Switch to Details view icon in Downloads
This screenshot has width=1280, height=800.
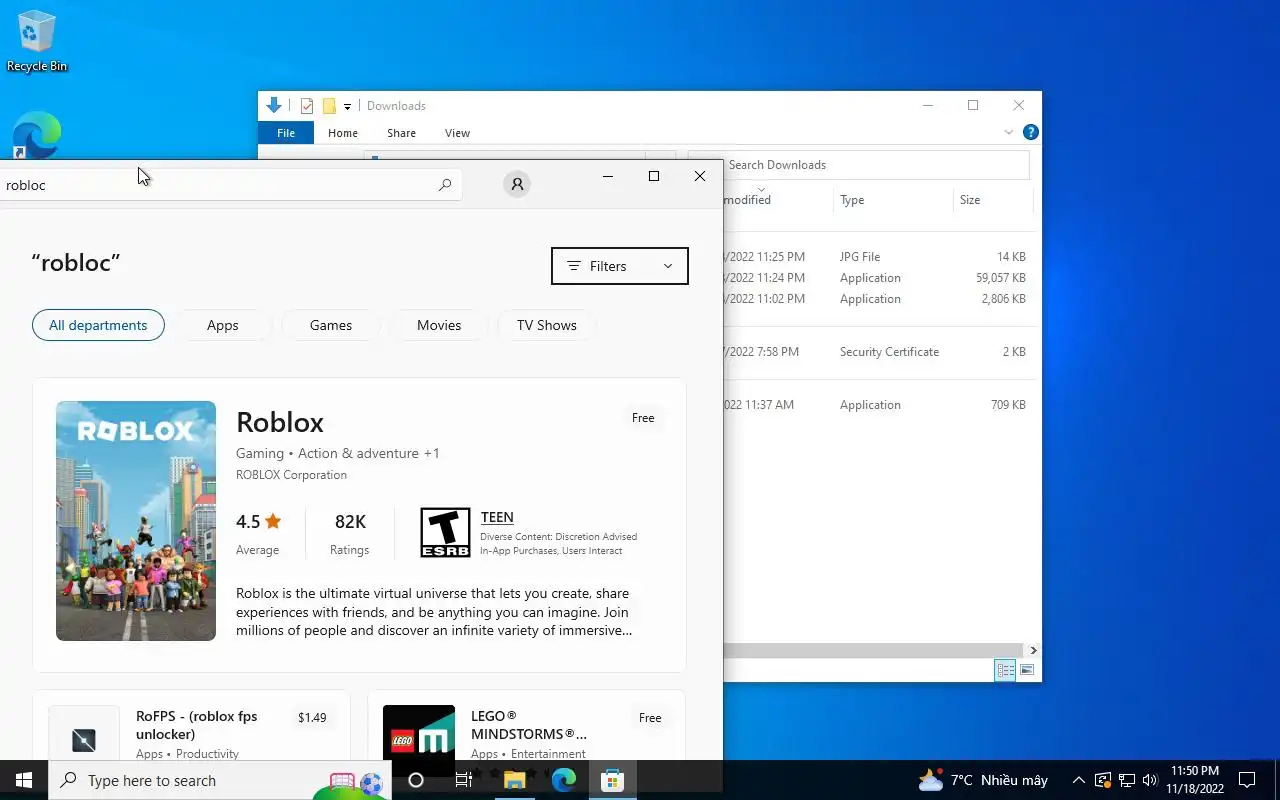[1005, 670]
